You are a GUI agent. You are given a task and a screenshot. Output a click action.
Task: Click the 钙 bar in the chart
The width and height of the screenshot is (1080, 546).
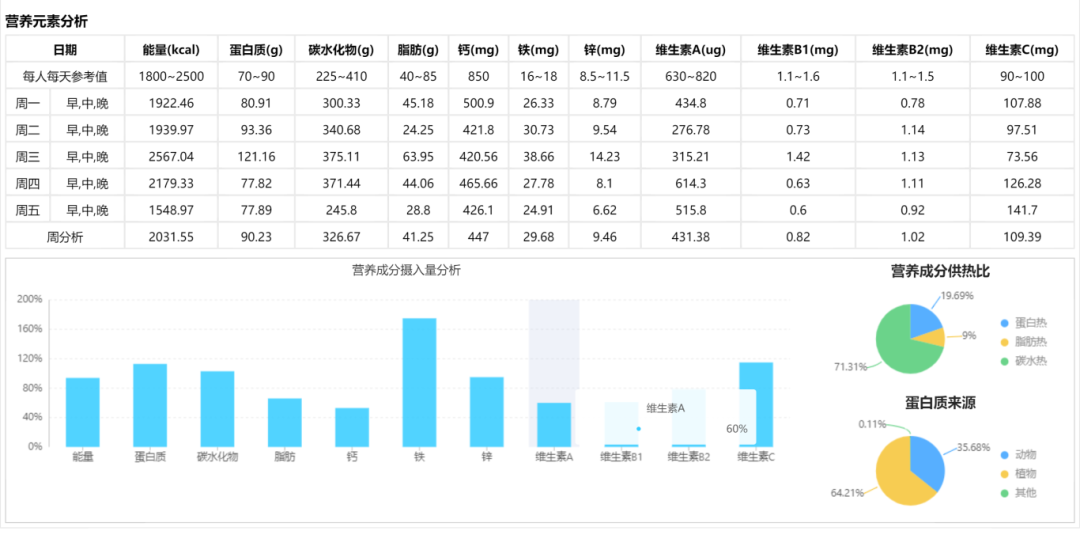click(352, 427)
